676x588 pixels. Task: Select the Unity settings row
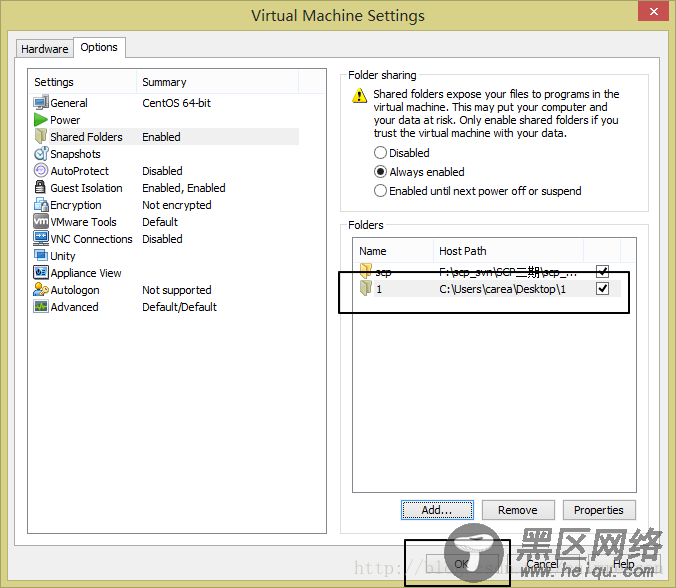[x=166, y=256]
